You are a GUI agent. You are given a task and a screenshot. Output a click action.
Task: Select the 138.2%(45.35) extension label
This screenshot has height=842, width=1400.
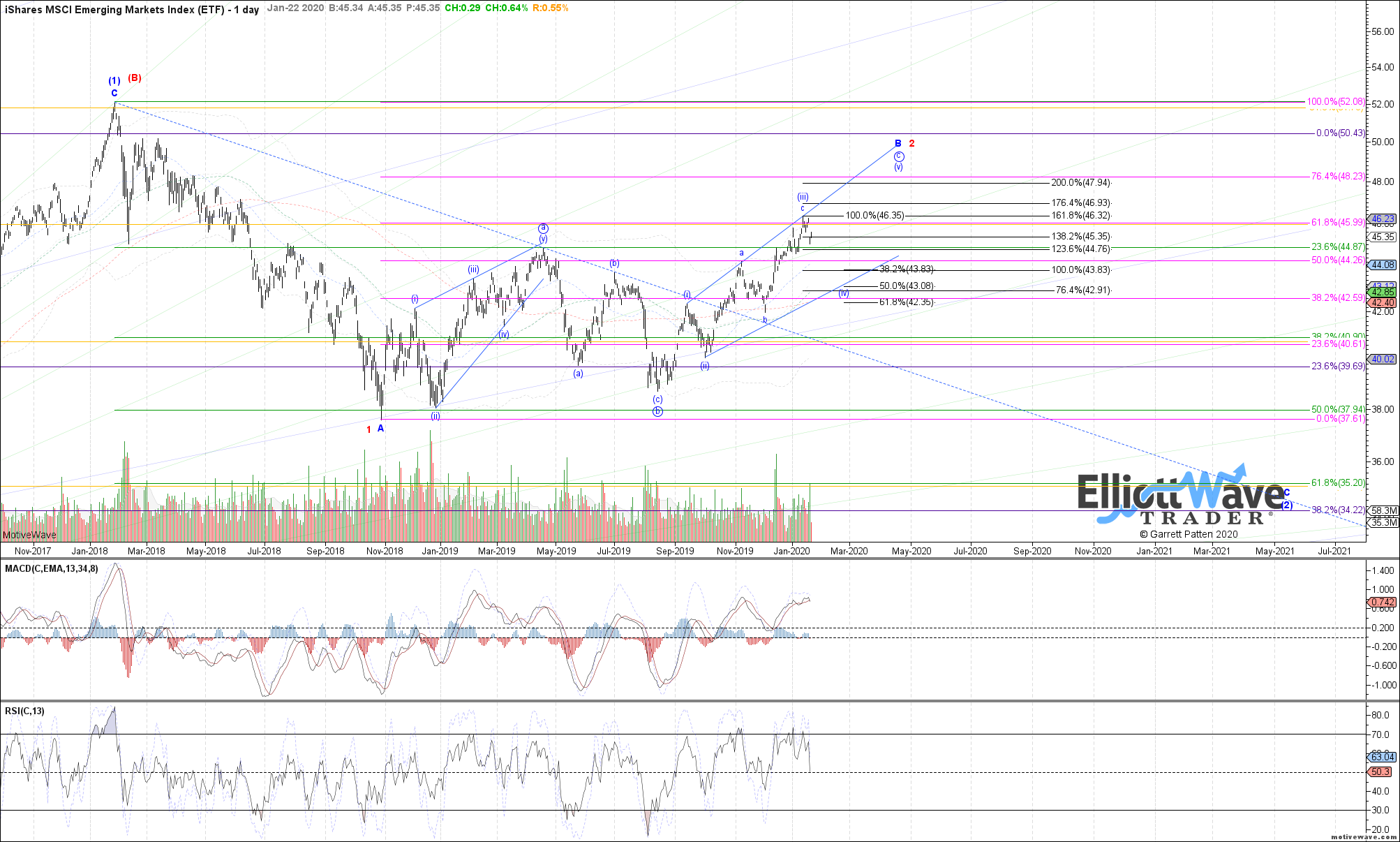coord(1080,237)
